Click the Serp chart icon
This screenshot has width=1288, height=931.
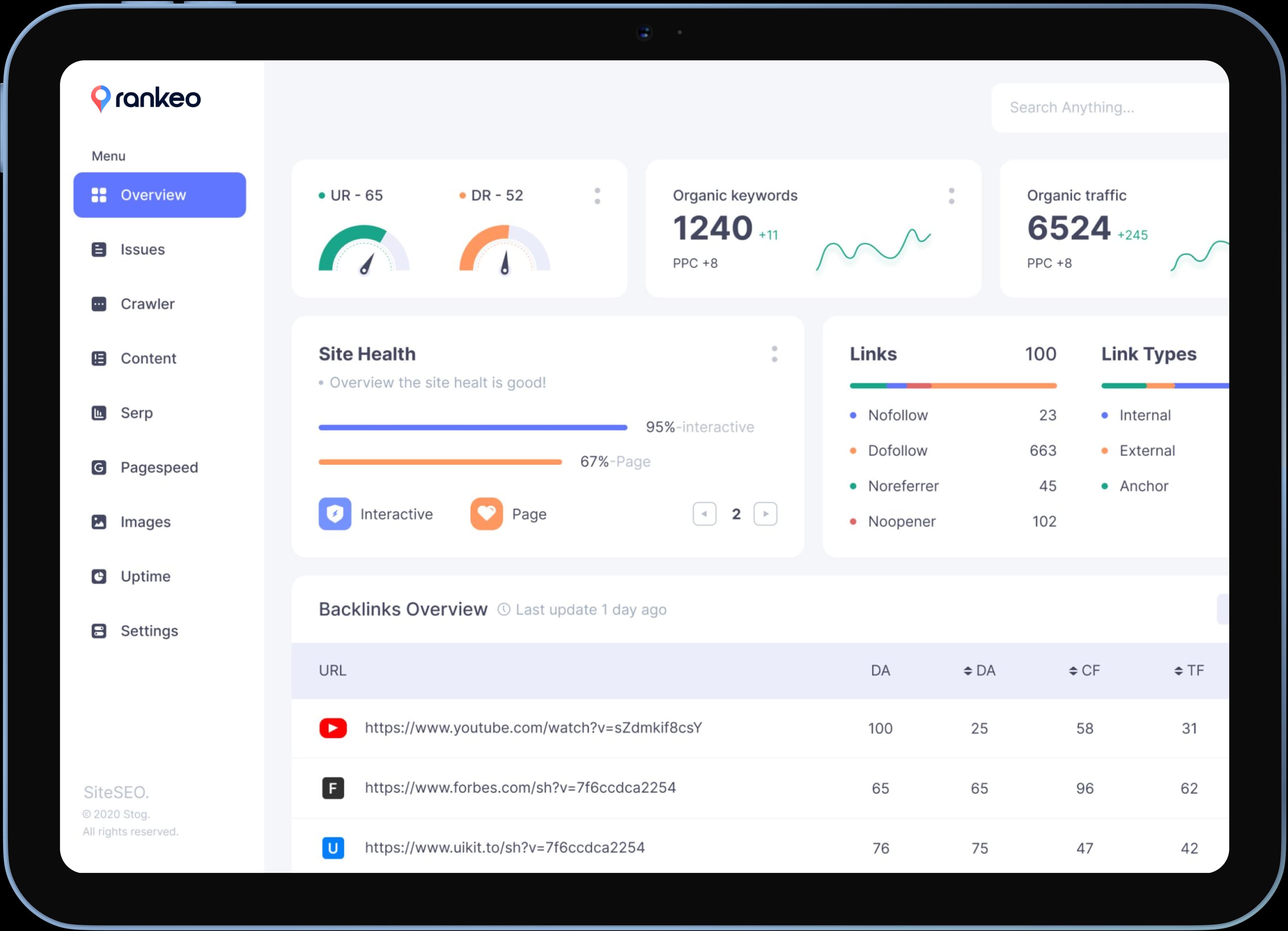click(99, 413)
